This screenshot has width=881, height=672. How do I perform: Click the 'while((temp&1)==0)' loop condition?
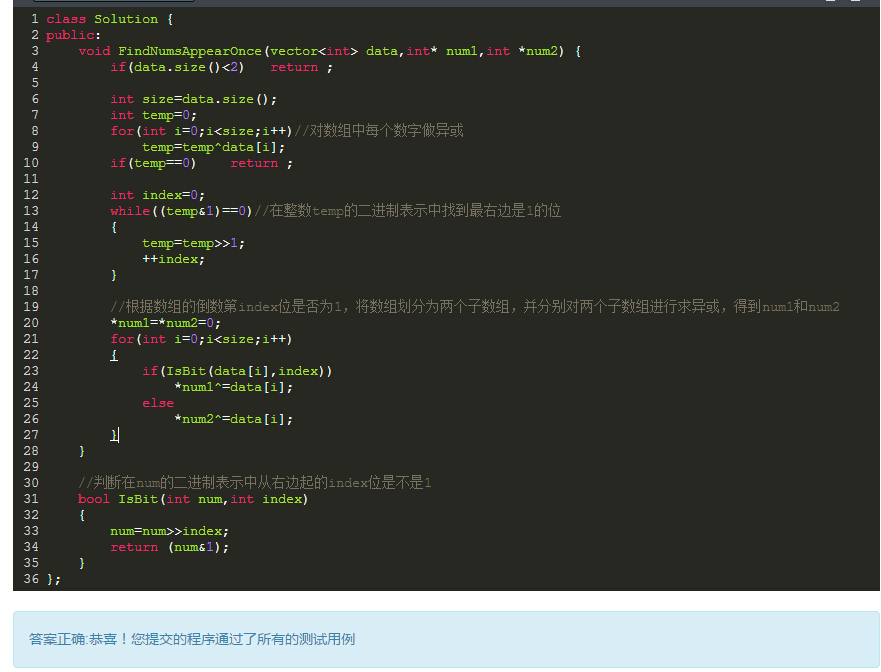tap(181, 211)
